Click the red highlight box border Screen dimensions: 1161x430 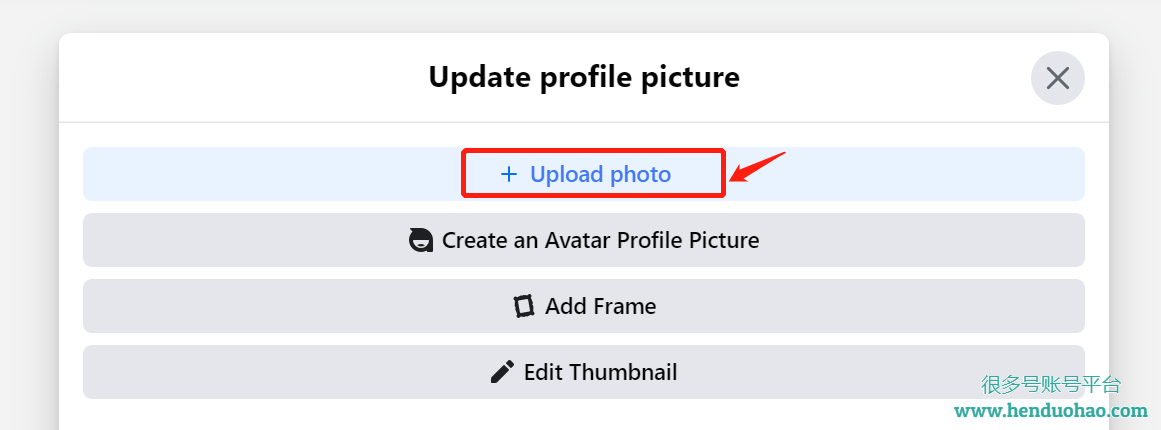coord(593,150)
